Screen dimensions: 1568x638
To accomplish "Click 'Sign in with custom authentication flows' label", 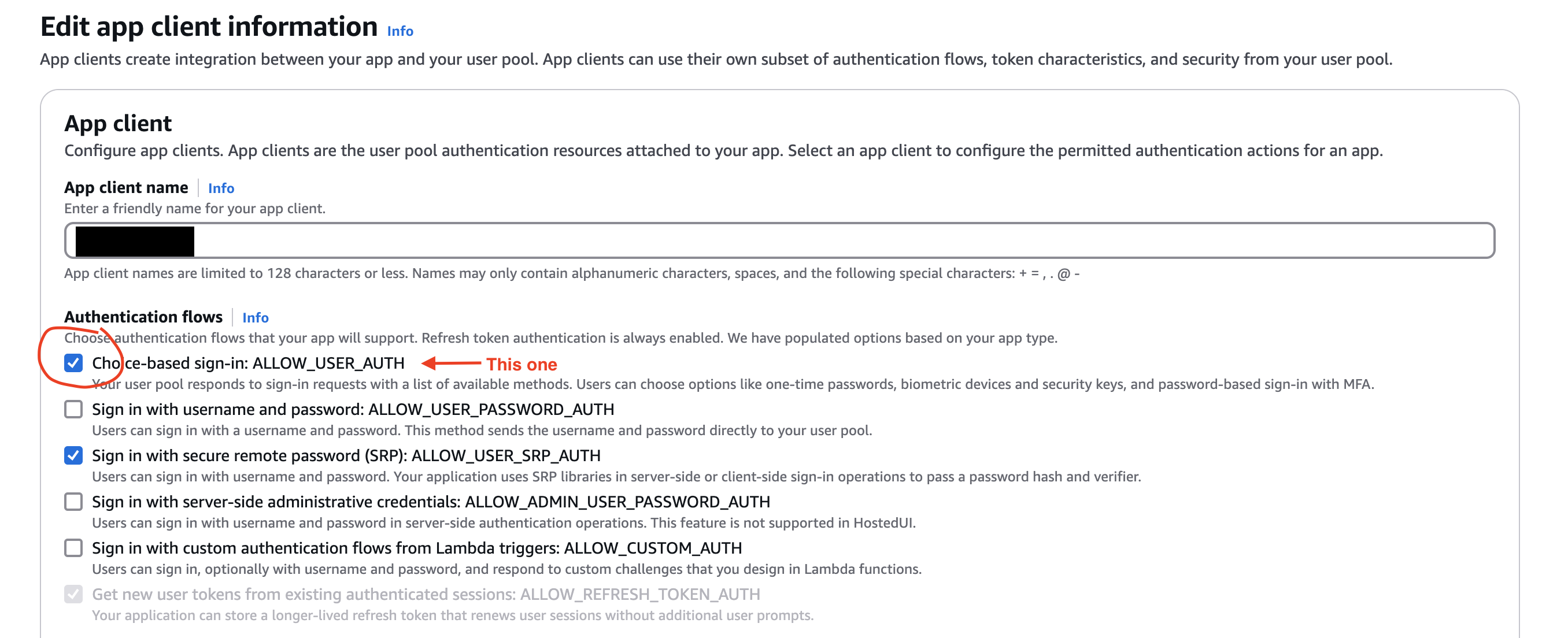I will pyautogui.click(x=417, y=548).
